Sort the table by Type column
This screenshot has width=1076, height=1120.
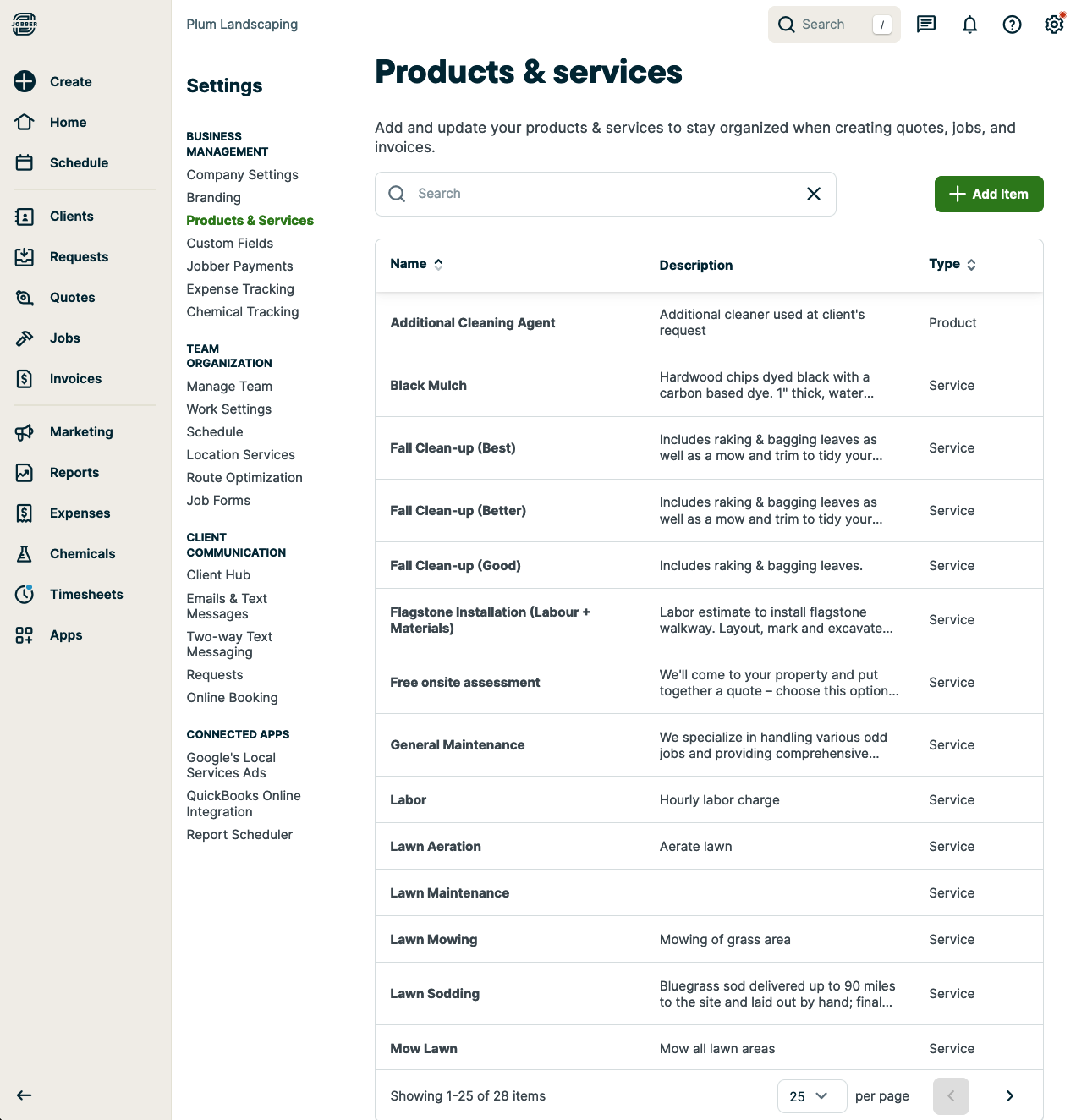coord(952,264)
